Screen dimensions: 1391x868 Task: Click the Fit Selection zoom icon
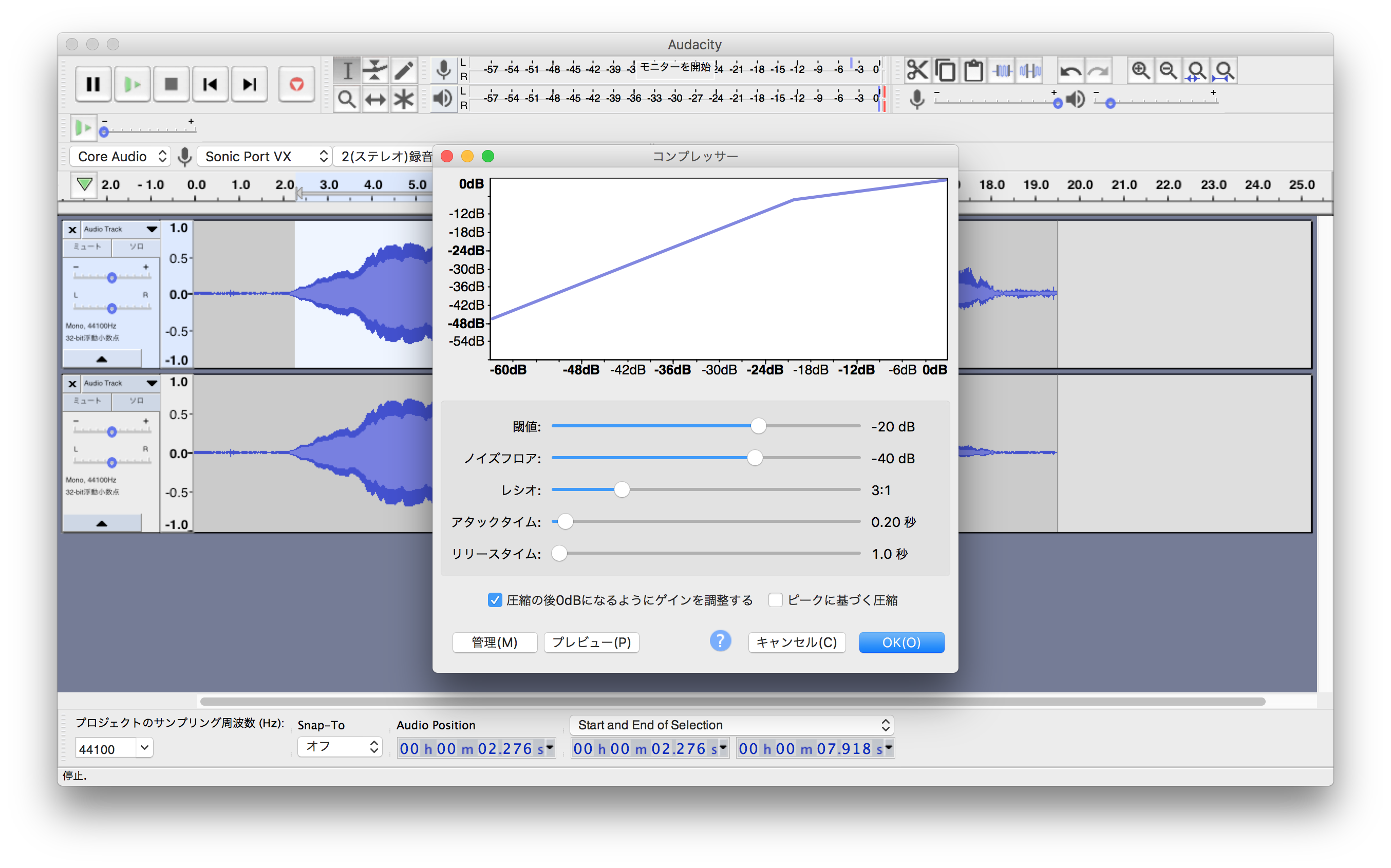tap(1196, 70)
